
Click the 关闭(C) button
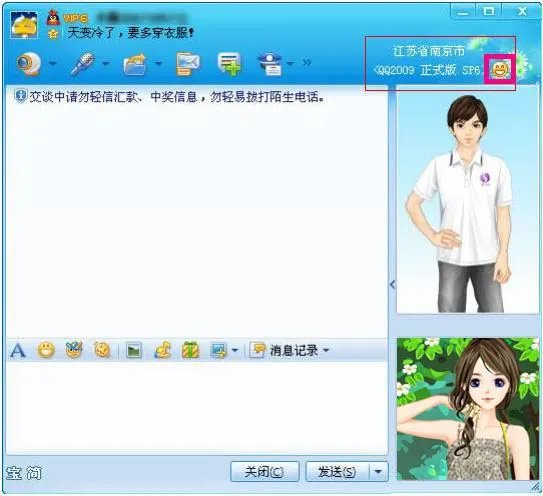point(265,471)
